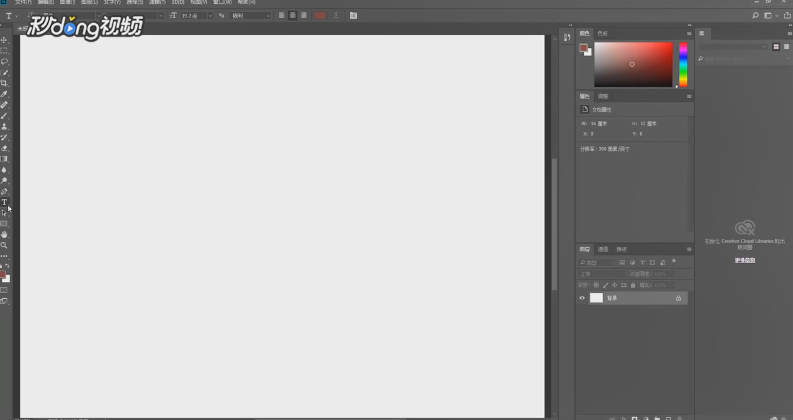This screenshot has width=793, height=420.
Task: Create warped text in options bar
Action: coord(336,16)
